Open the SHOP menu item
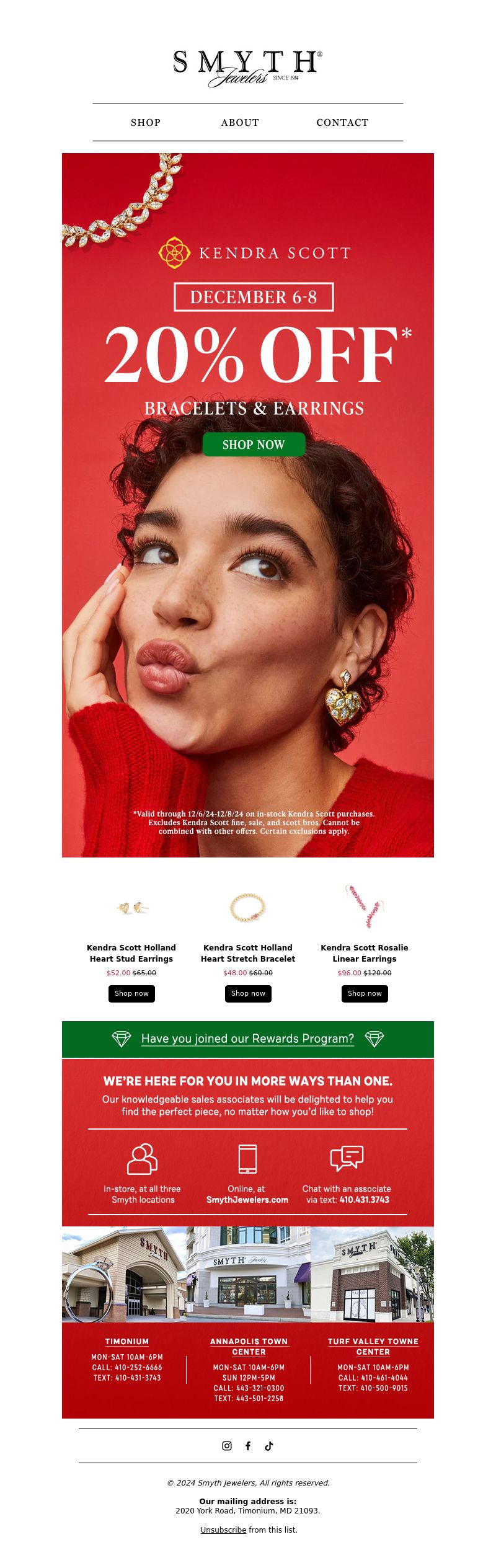Image resolution: width=496 pixels, height=1568 pixels. coord(146,122)
